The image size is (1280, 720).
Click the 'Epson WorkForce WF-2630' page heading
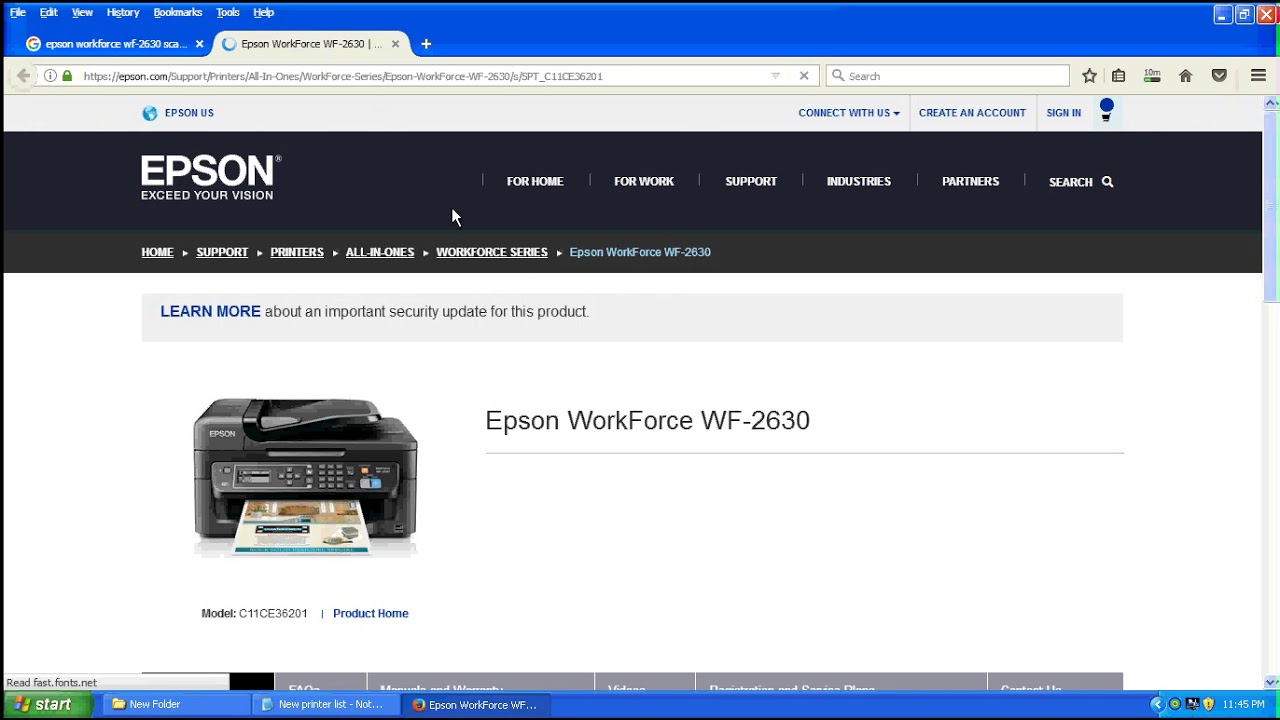[647, 420]
